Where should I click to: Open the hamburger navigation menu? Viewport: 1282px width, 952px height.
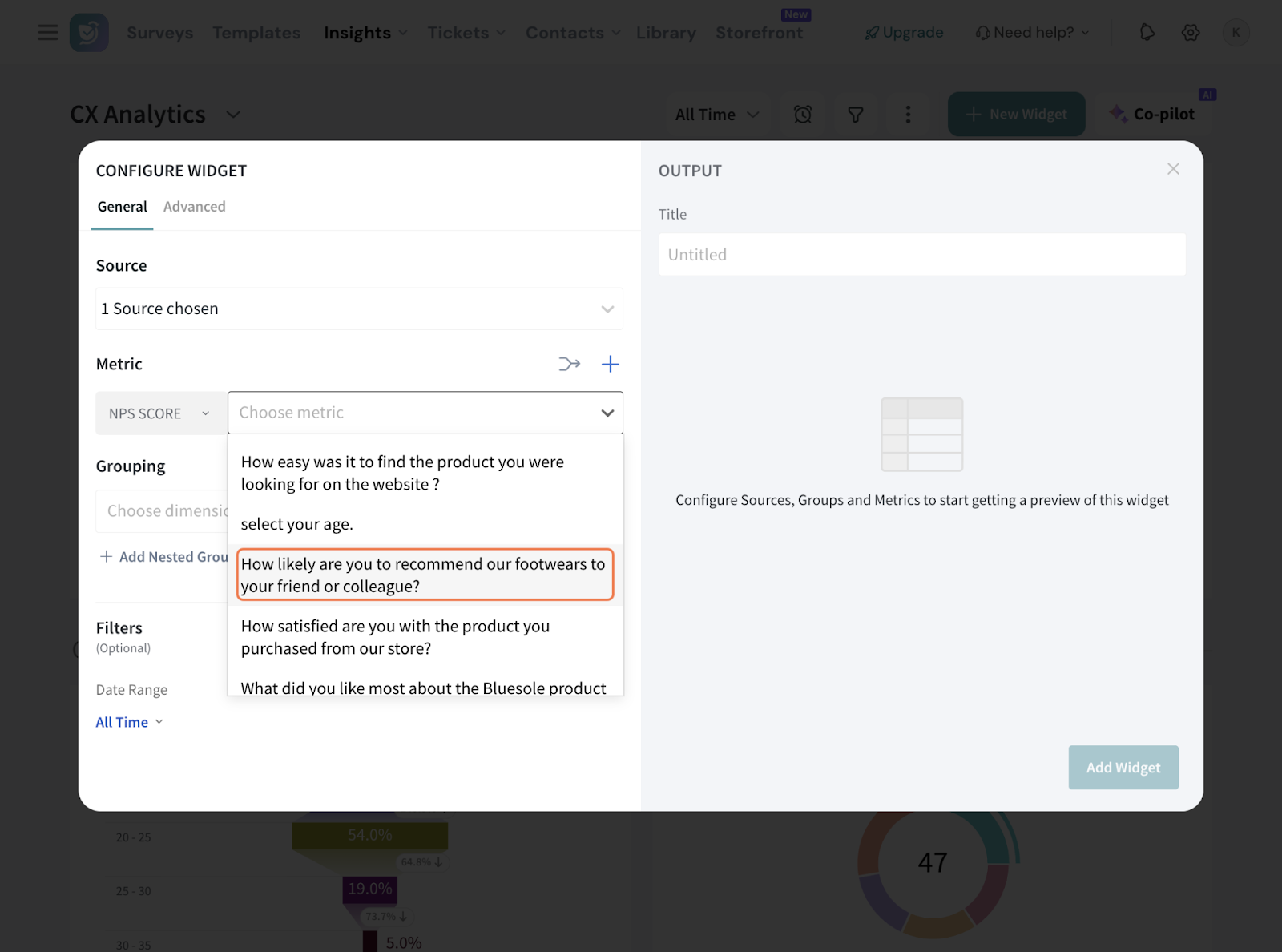(48, 33)
